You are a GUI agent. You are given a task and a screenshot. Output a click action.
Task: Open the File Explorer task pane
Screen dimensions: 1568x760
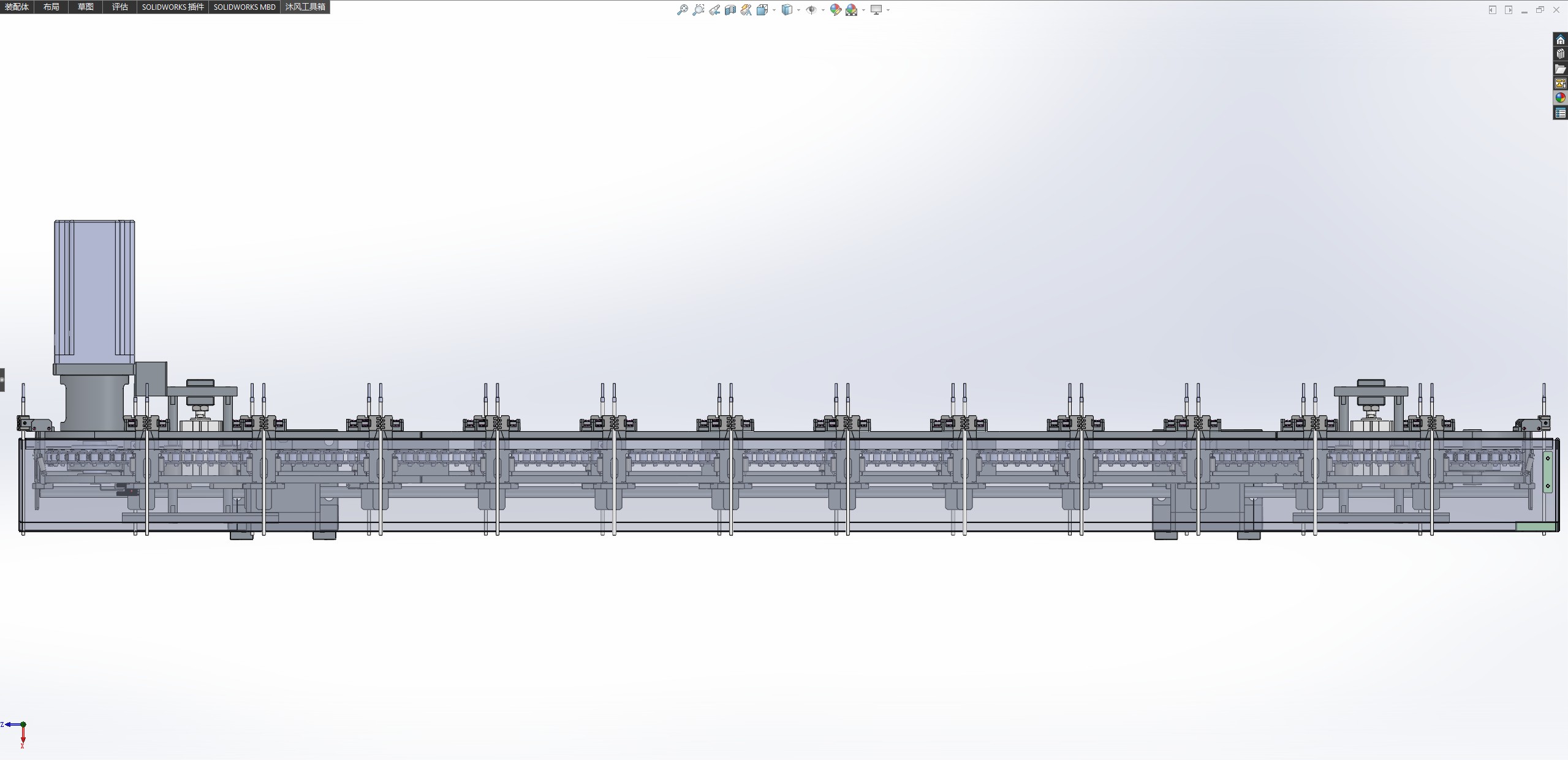tap(1560, 69)
